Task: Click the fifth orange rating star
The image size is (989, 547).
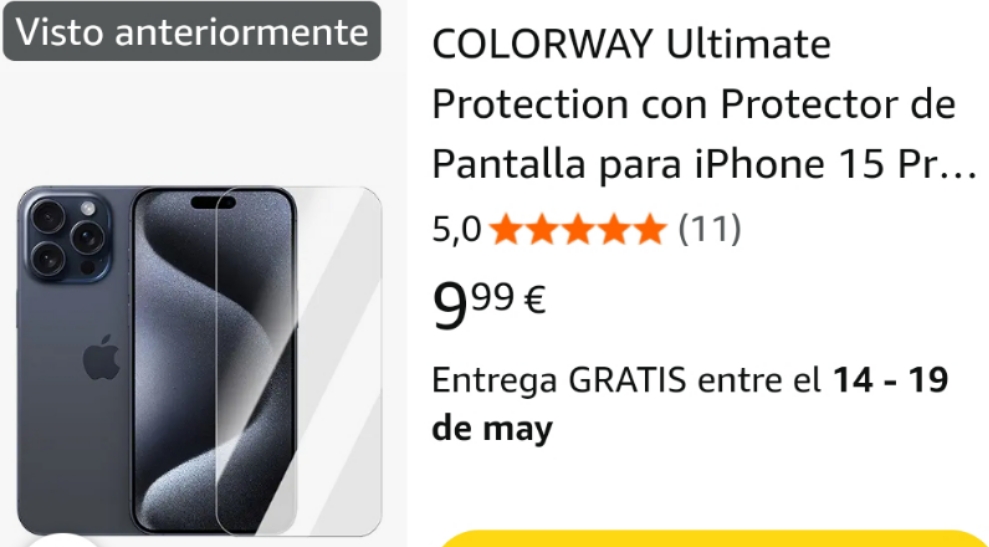Action: coord(650,228)
